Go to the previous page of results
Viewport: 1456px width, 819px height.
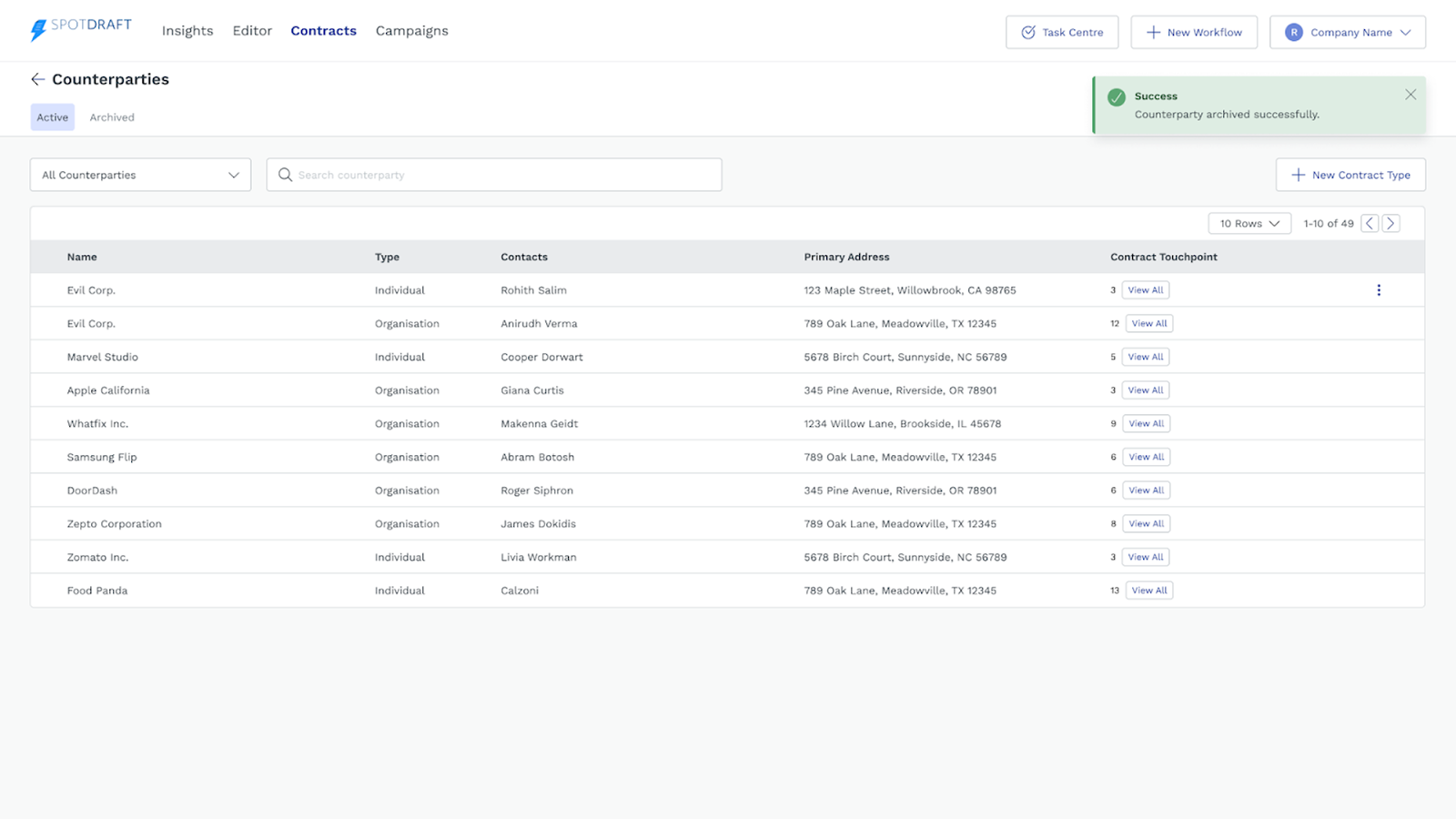coord(1370,223)
